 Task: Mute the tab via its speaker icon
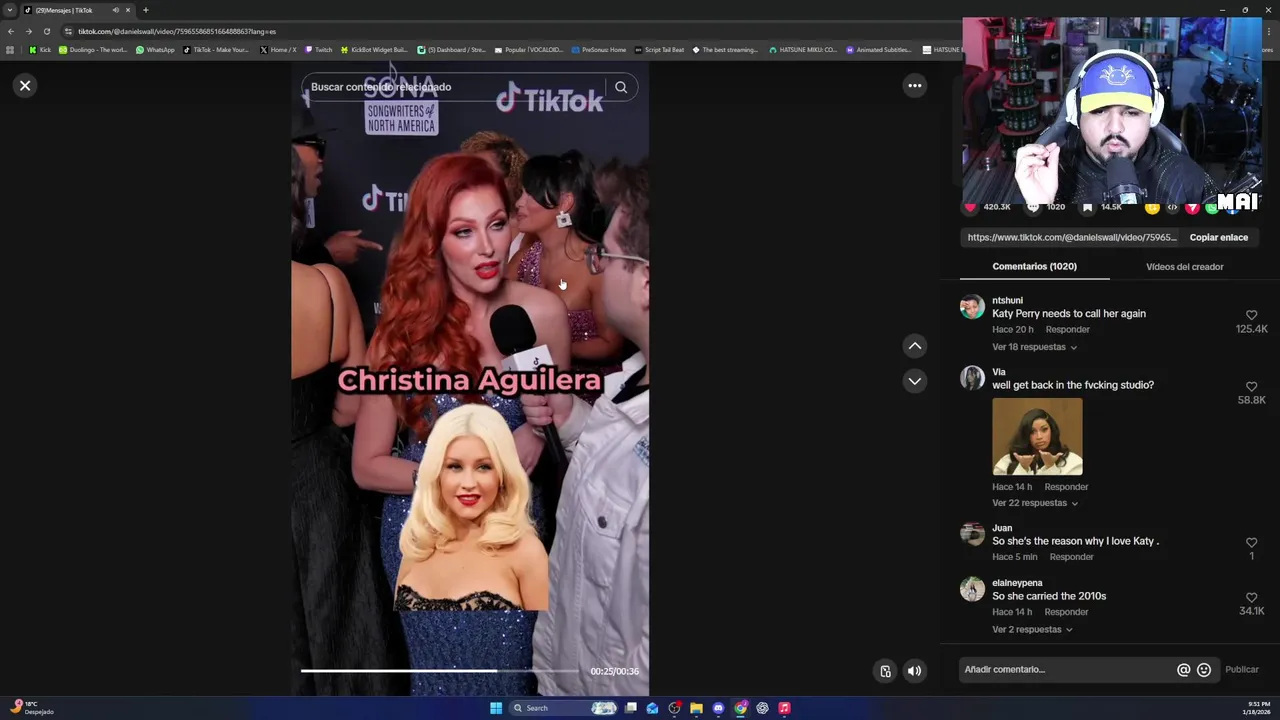(116, 10)
